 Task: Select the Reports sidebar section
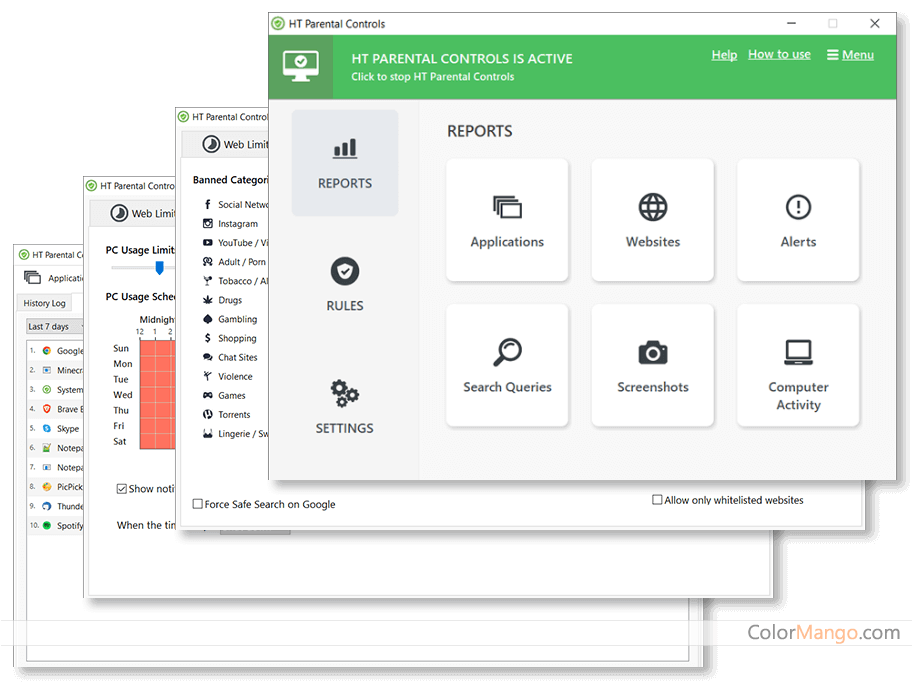click(x=345, y=163)
